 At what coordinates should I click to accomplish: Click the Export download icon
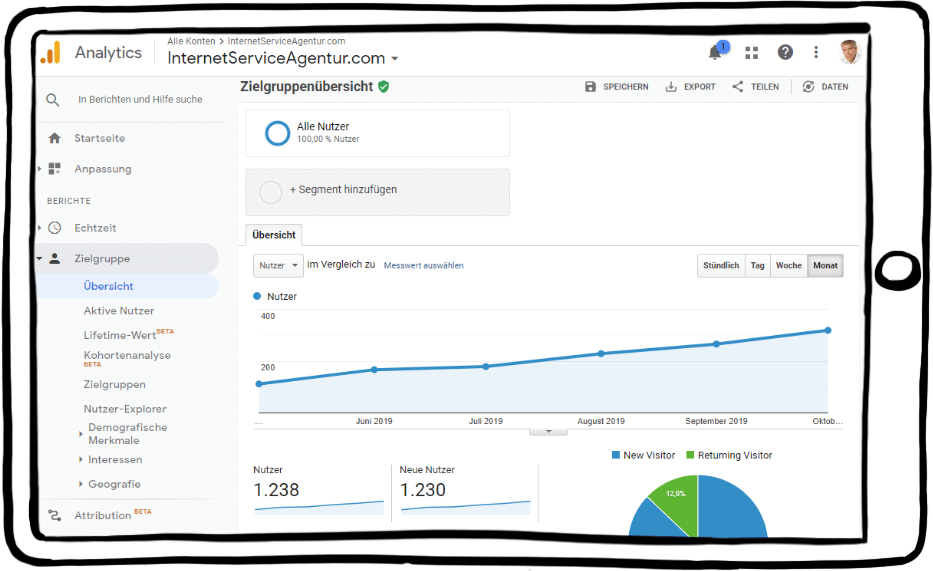pos(671,87)
